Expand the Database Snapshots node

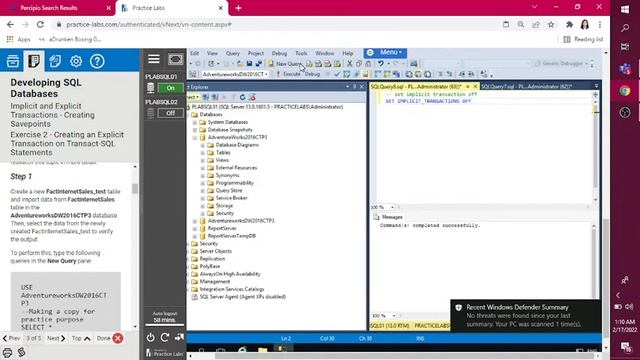click(195, 130)
